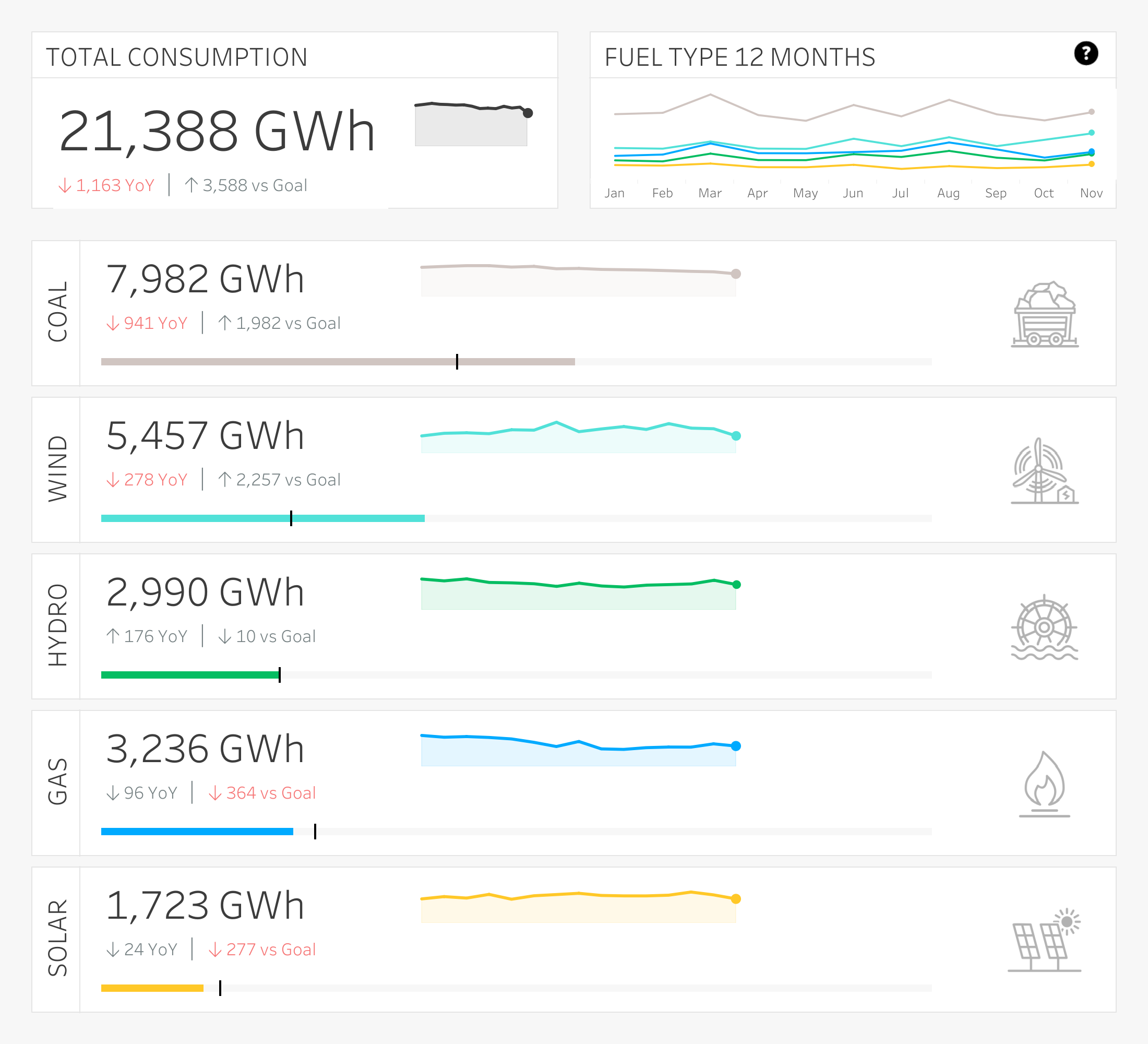This screenshot has height=1044, width=1148.
Task: Click the Oct axis label
Action: 1044,193
